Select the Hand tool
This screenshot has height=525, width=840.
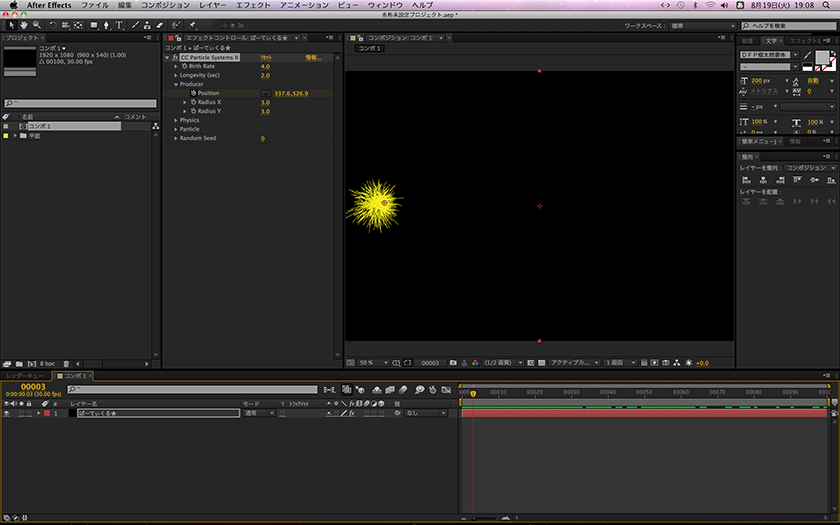[x=24, y=25]
